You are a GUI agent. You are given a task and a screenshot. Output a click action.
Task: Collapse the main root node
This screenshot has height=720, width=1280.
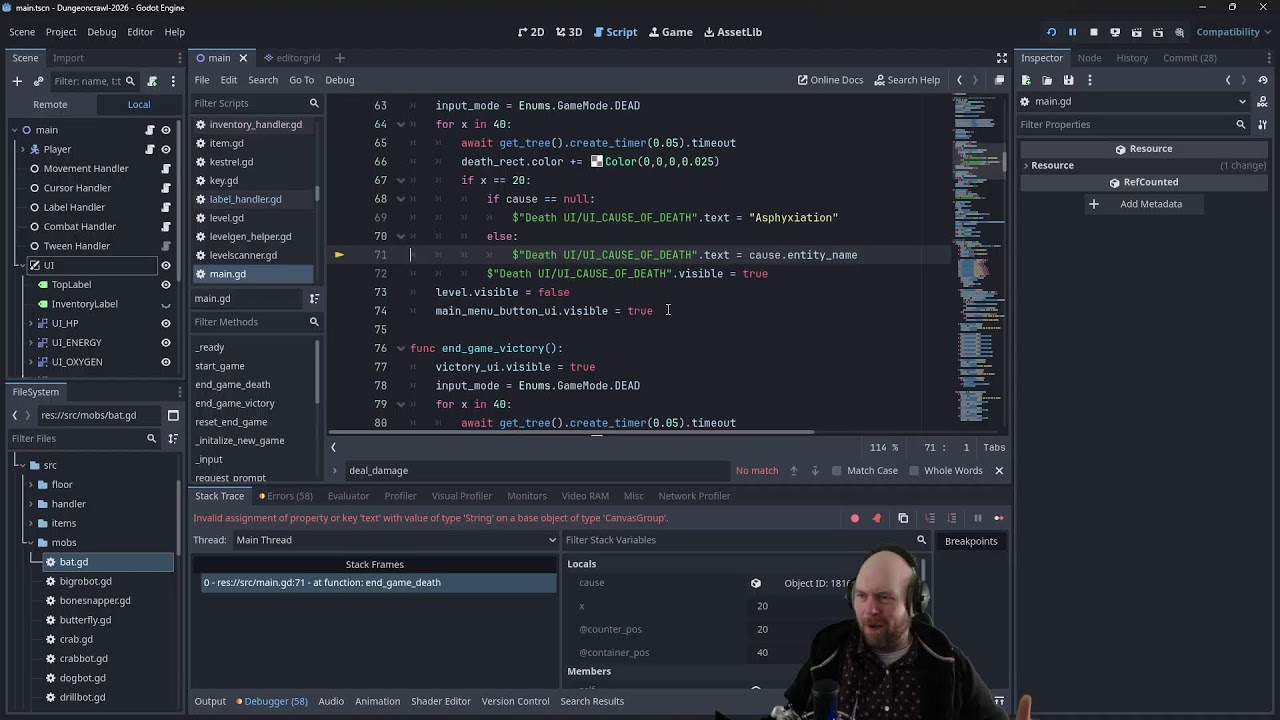14,130
